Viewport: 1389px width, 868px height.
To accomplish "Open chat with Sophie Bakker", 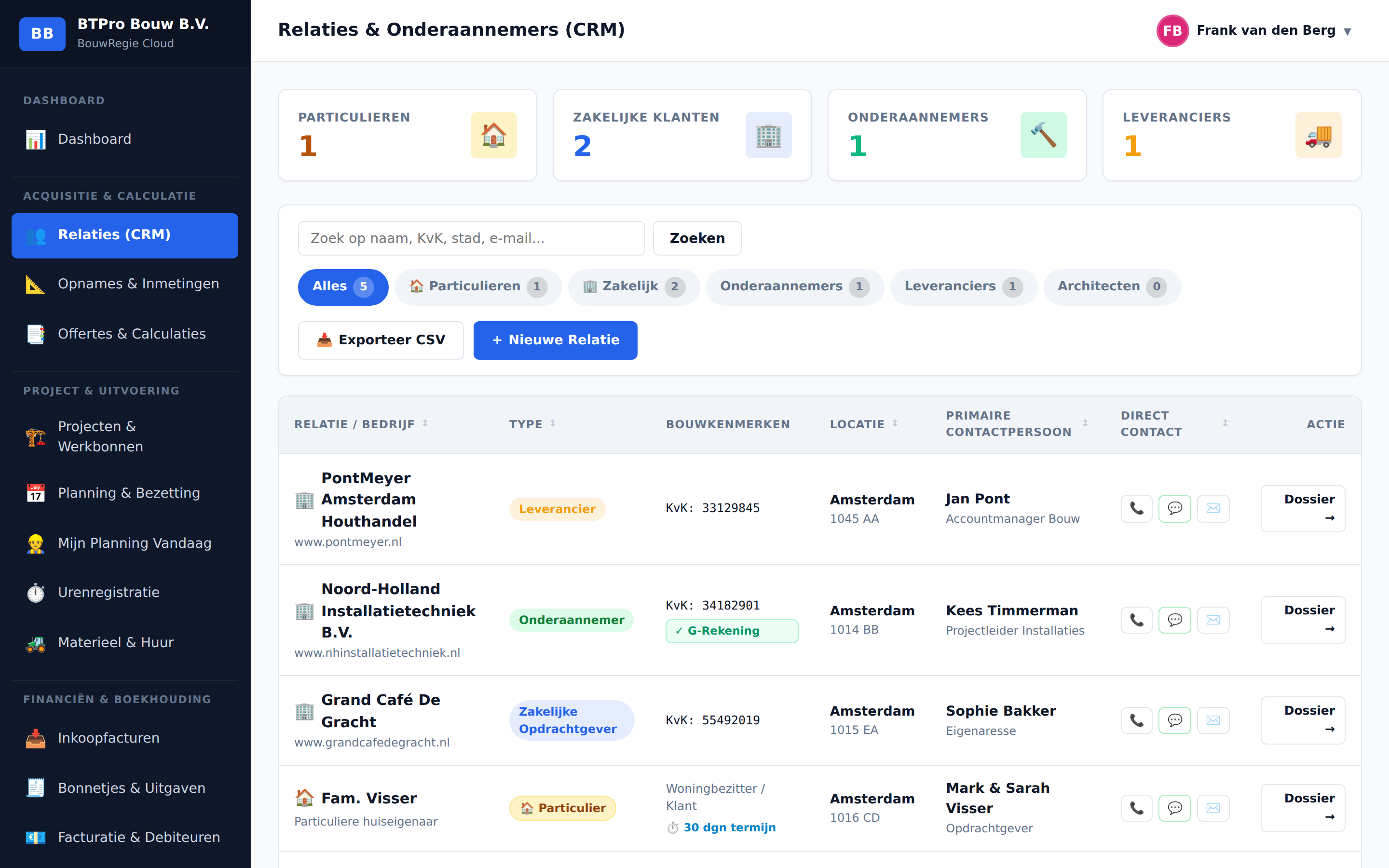I will tap(1175, 720).
